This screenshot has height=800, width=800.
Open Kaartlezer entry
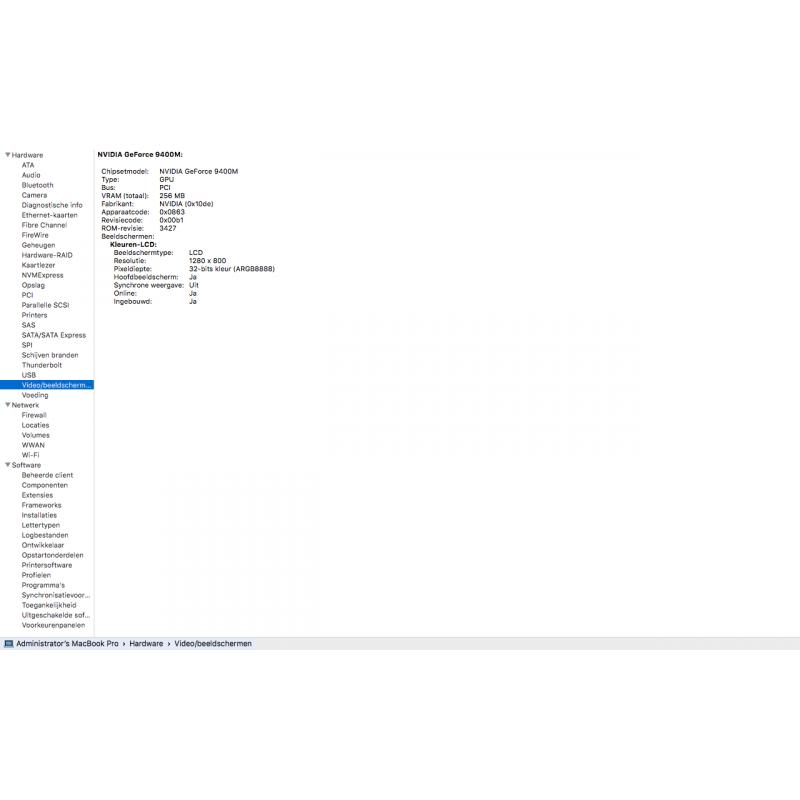pos(38,265)
